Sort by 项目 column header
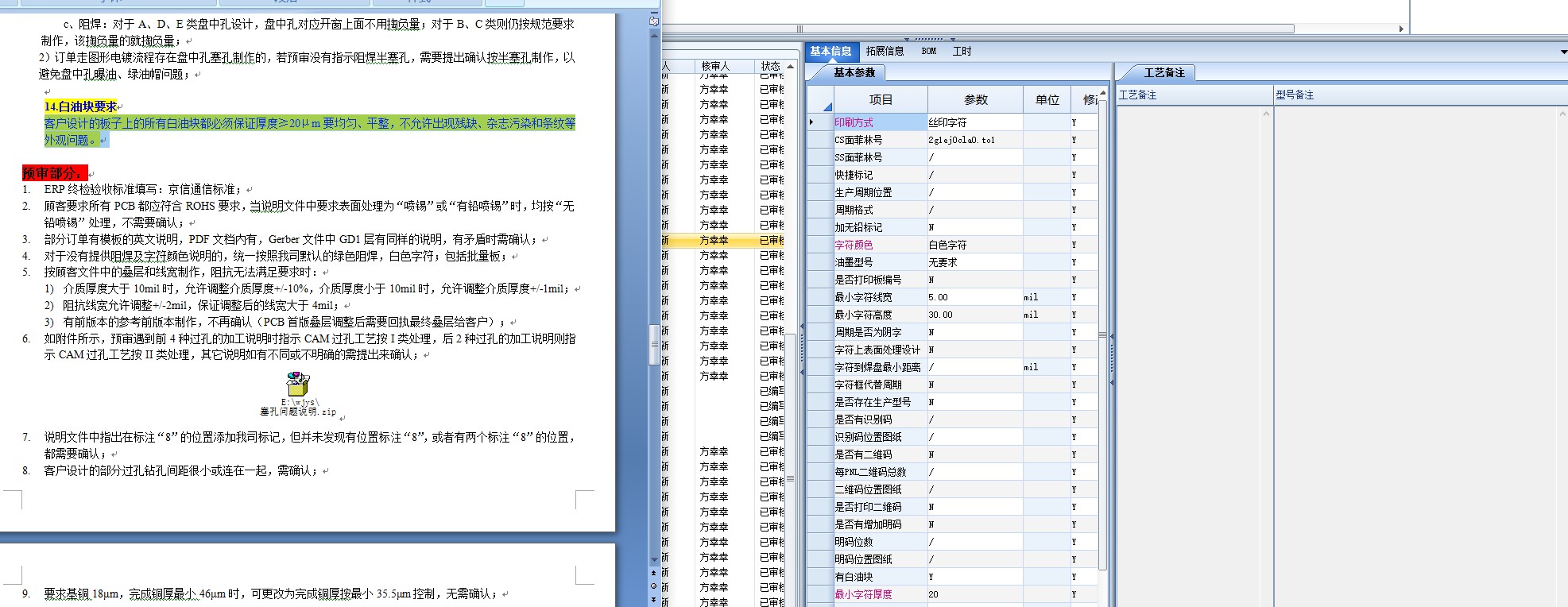The image size is (1568, 607). click(881, 99)
